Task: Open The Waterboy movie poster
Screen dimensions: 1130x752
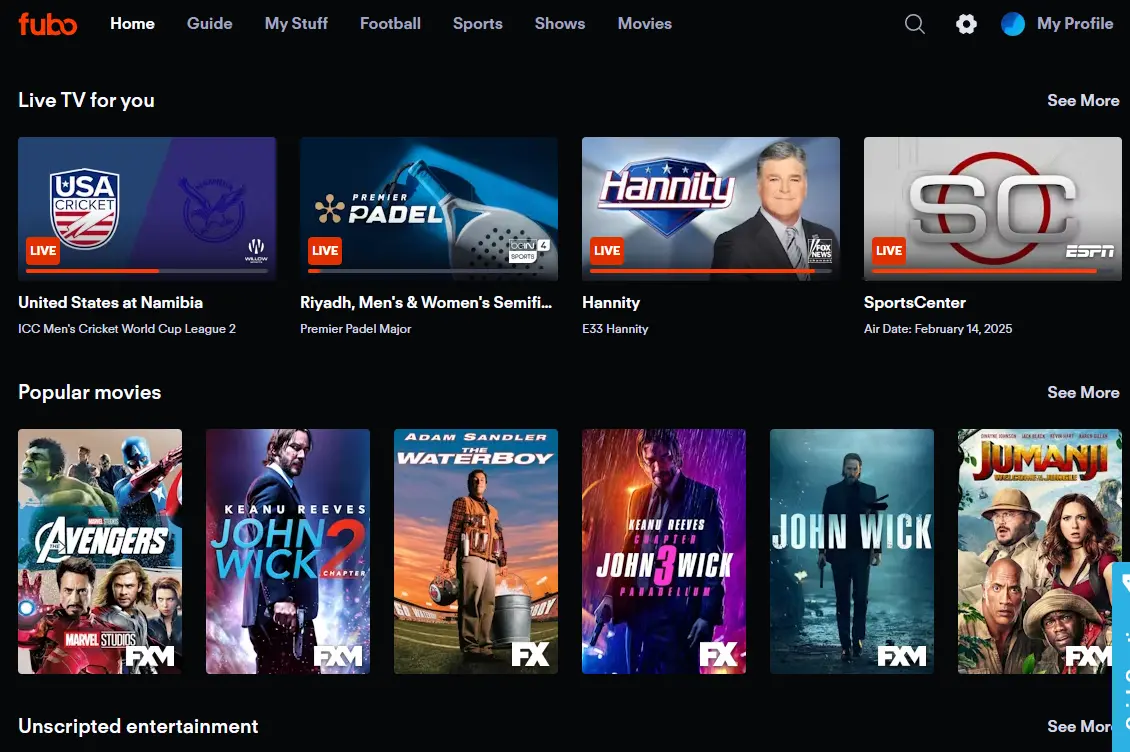Action: [x=476, y=552]
